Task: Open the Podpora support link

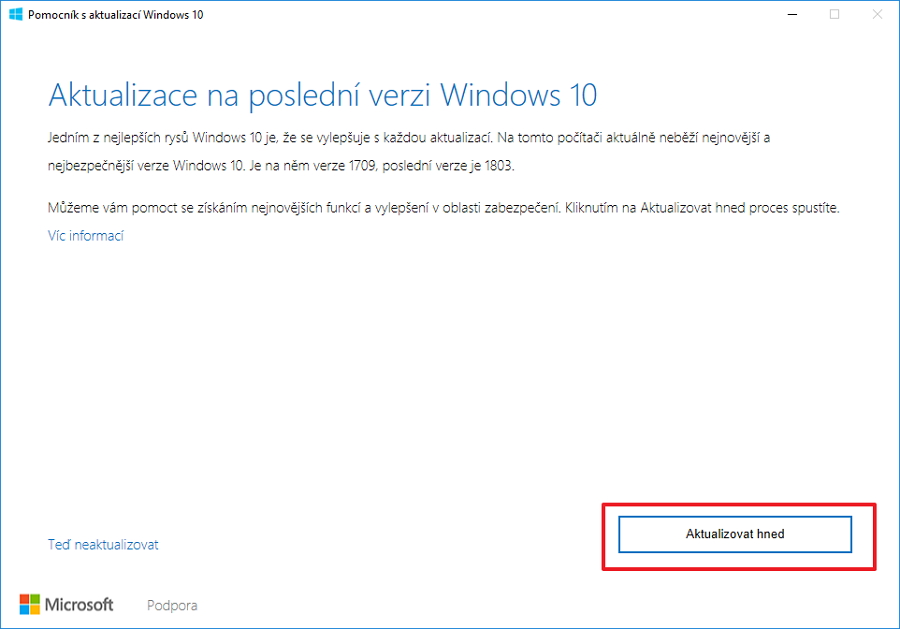Action: coord(172,605)
